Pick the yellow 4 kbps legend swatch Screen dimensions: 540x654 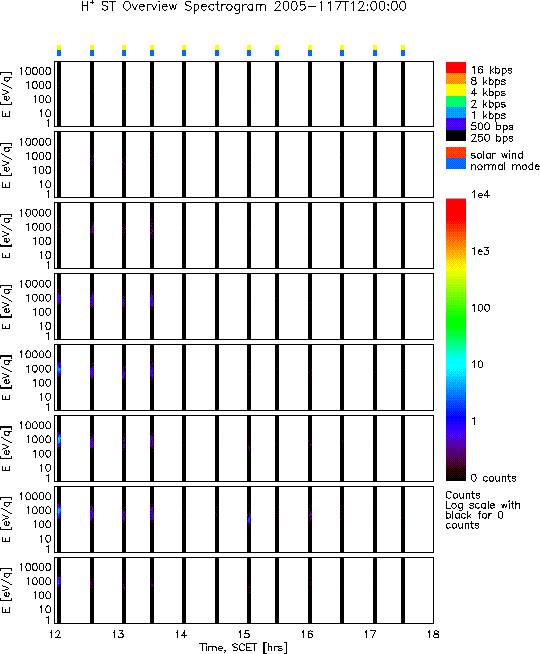456,91
